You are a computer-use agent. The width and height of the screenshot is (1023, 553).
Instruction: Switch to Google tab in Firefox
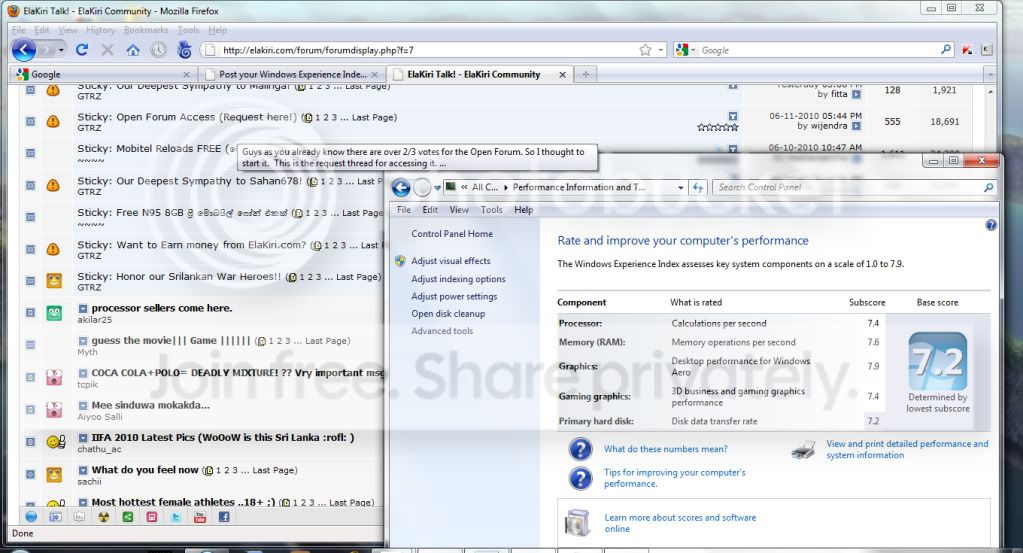(102, 74)
